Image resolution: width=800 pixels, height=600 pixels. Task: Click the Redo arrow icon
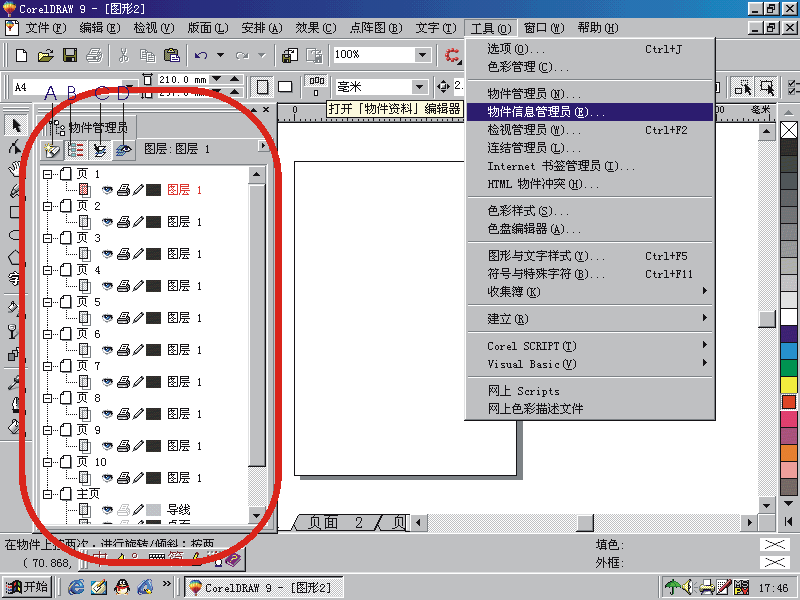click(242, 55)
